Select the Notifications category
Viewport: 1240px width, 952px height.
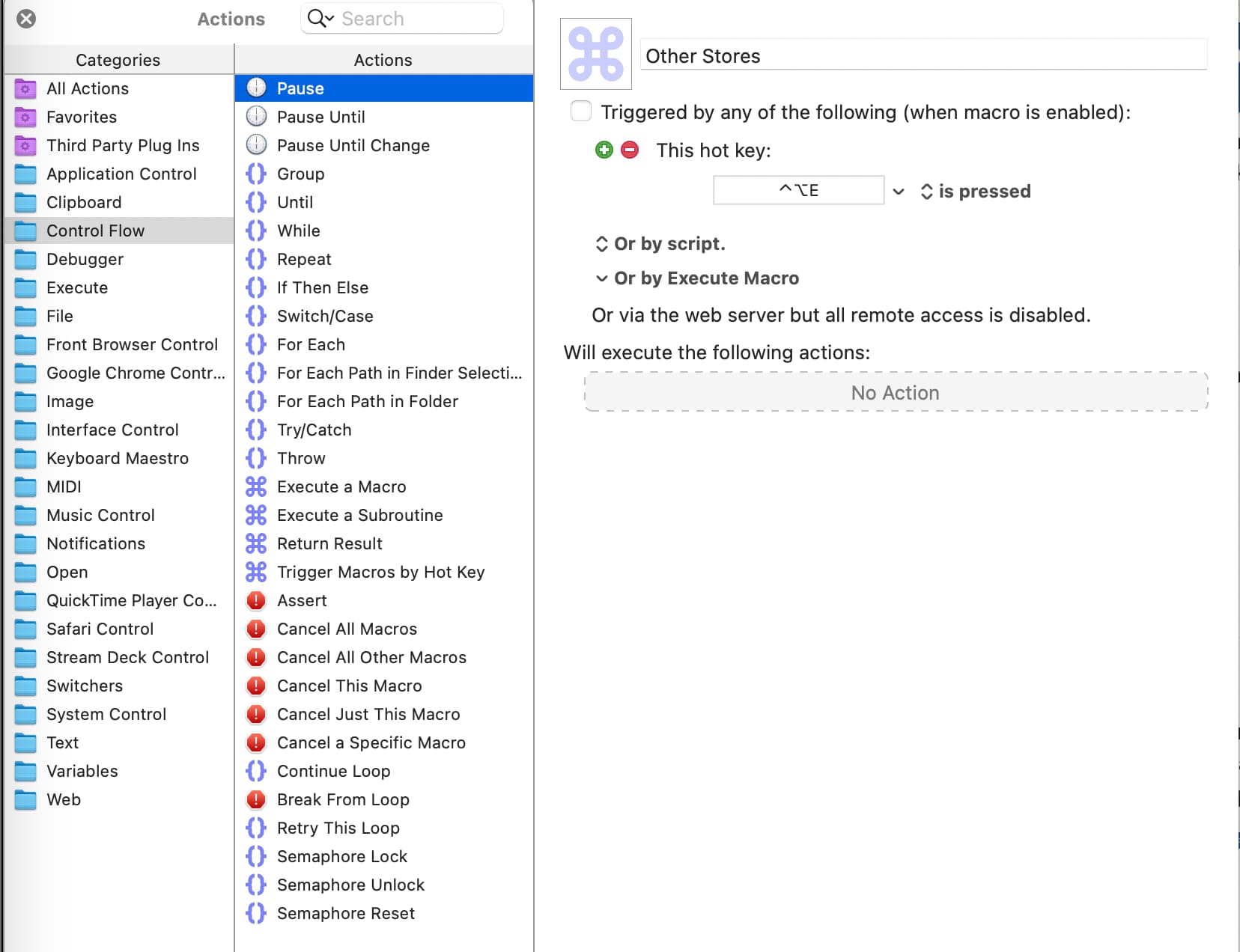119,543
